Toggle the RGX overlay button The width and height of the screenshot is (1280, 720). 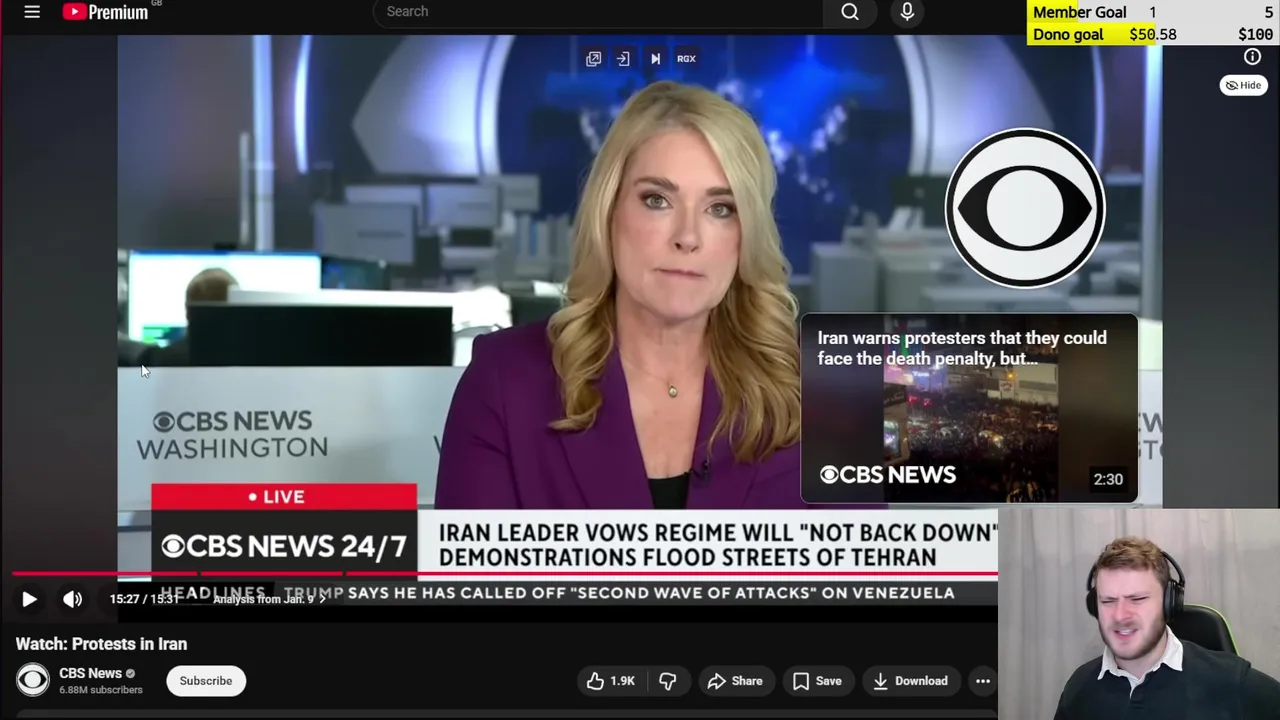pyautogui.click(x=686, y=59)
